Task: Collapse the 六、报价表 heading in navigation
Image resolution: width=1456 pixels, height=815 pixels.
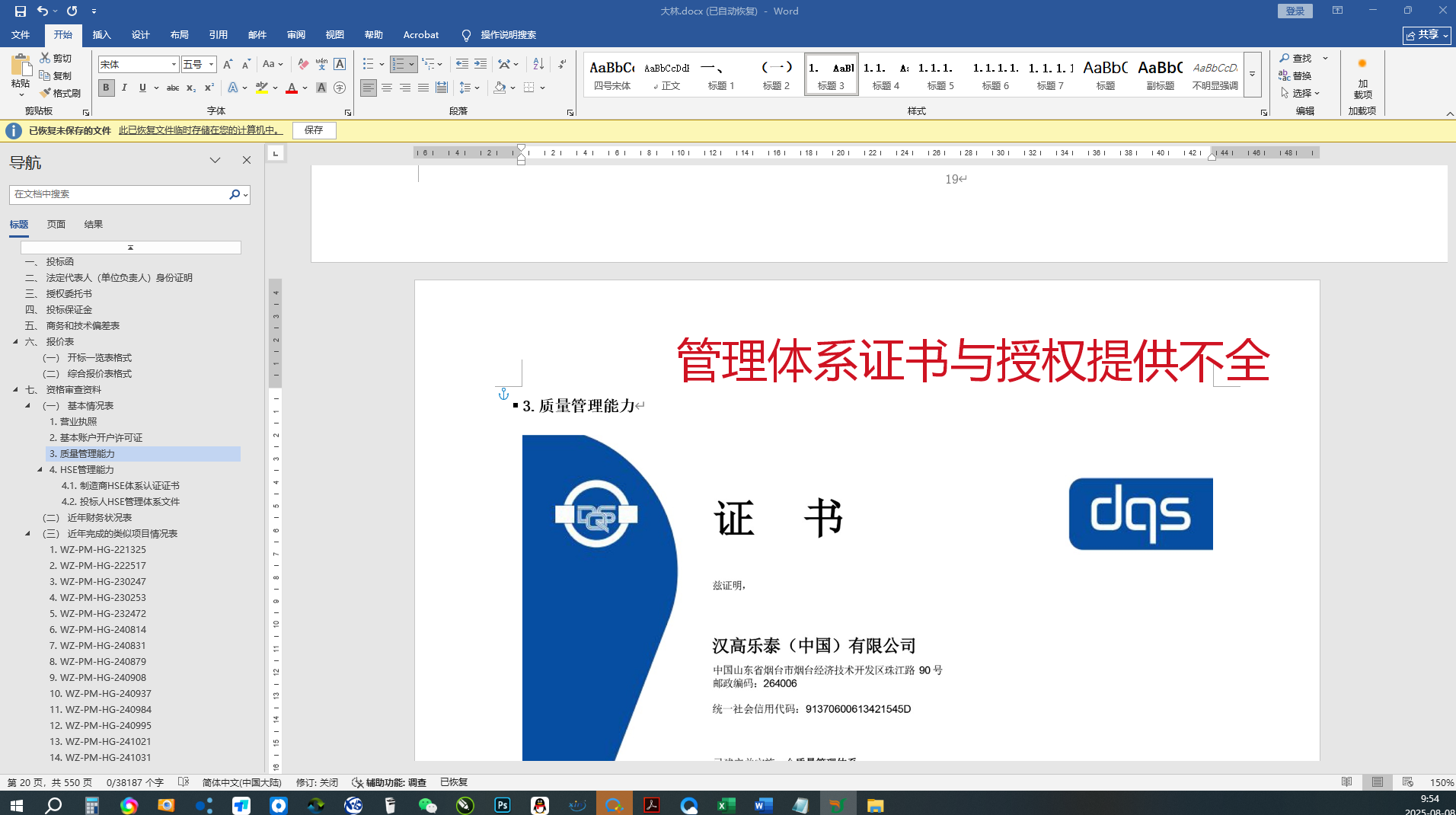Action: coord(15,341)
